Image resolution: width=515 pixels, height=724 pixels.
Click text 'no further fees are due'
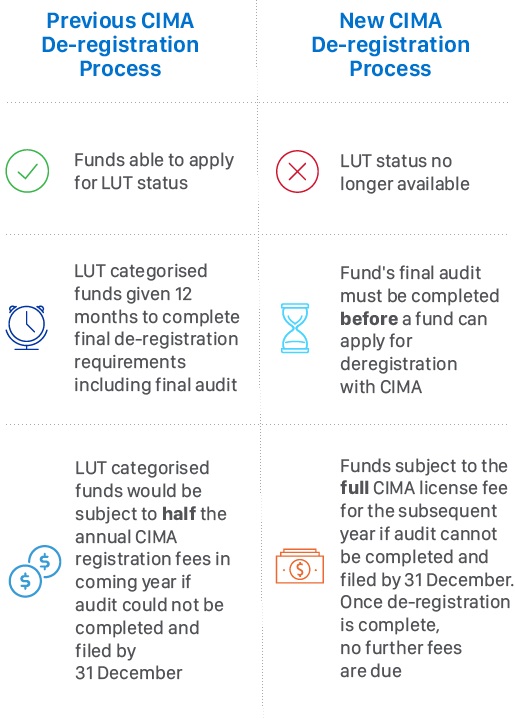point(400,659)
